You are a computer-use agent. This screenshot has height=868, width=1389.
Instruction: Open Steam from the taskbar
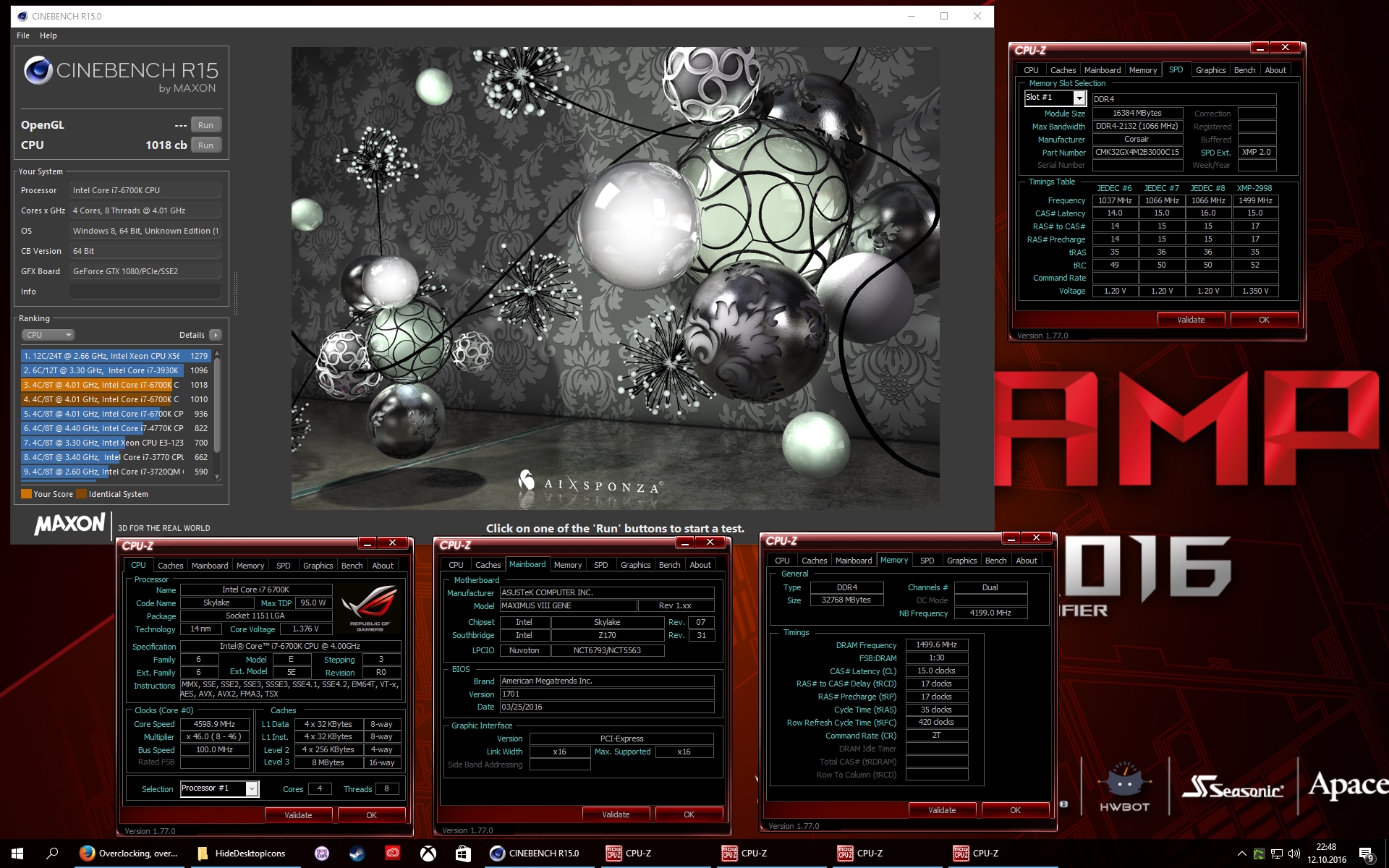[x=357, y=854]
